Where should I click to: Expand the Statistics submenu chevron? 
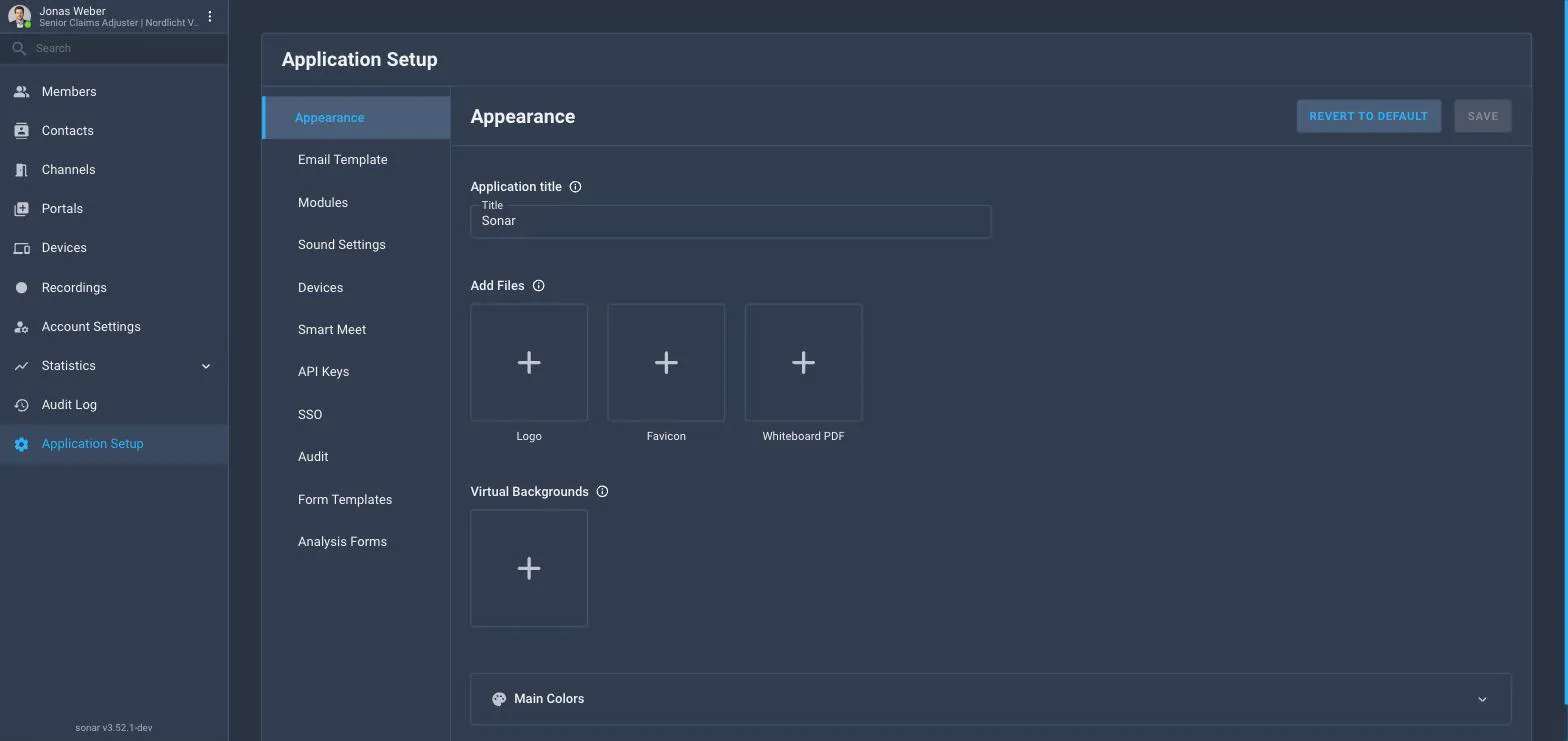click(206, 366)
